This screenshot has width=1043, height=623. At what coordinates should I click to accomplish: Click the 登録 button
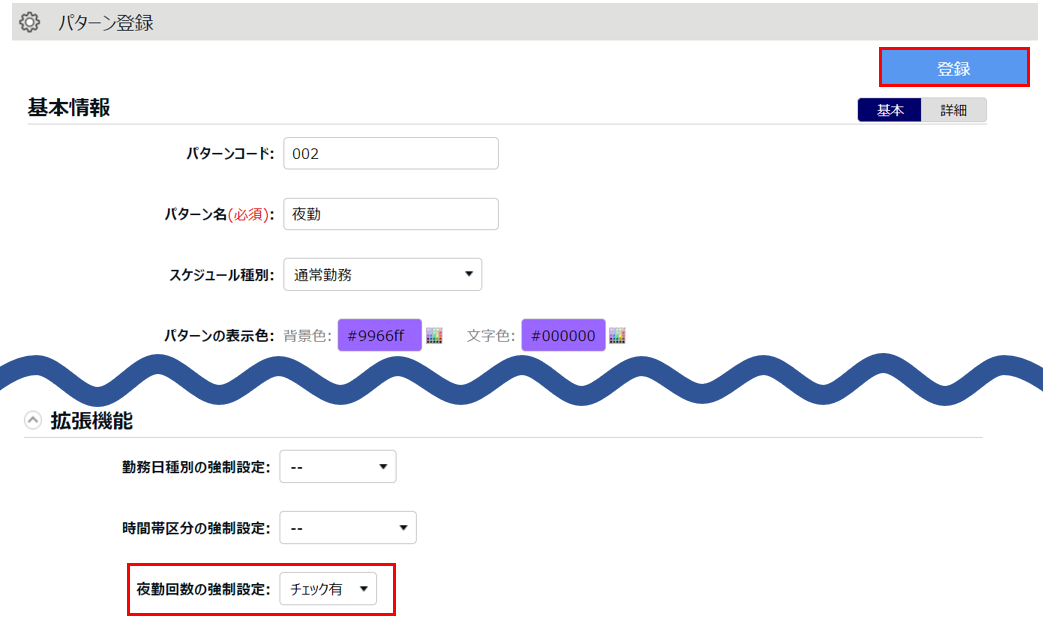pos(954,67)
